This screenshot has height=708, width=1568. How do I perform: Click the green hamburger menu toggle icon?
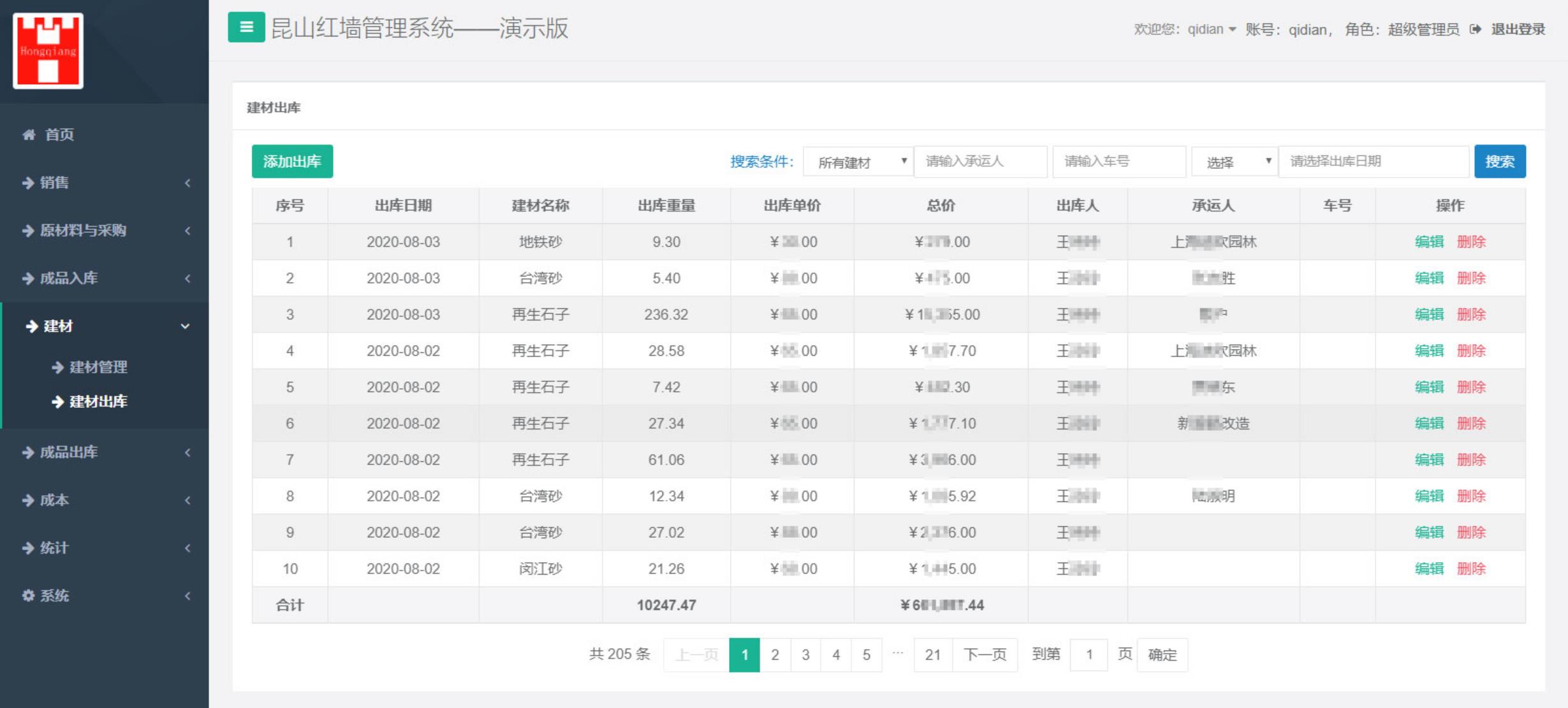[246, 27]
